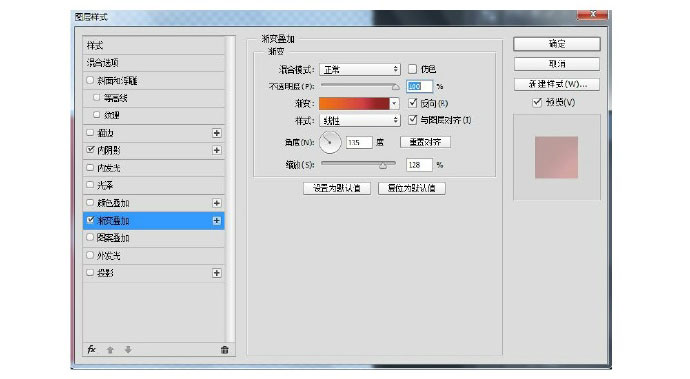690x379 pixels.
Task: Click the 不透明度 percentage input field
Action: [x=419, y=86]
